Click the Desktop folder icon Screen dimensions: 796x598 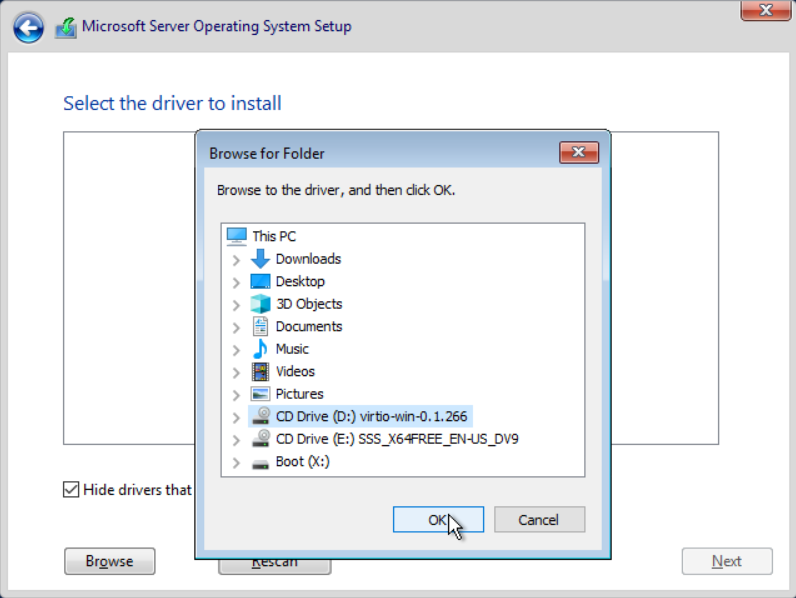(x=260, y=282)
